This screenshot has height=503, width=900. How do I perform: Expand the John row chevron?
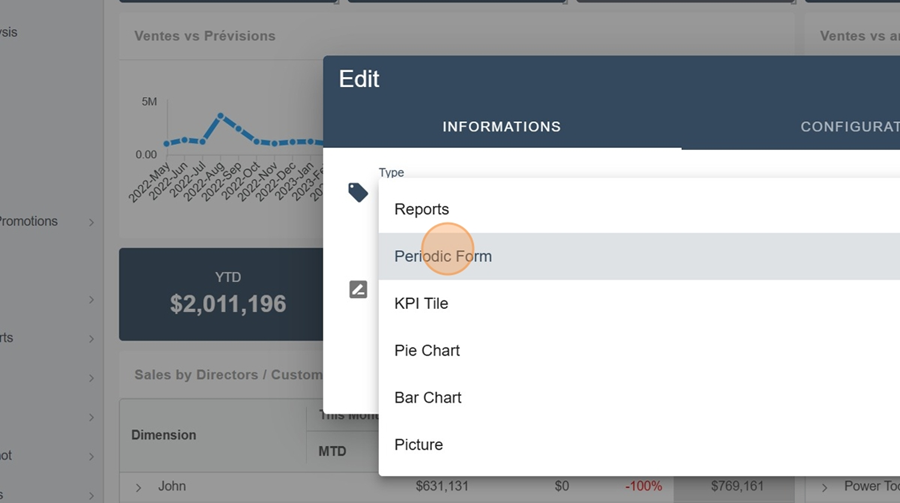(139, 487)
